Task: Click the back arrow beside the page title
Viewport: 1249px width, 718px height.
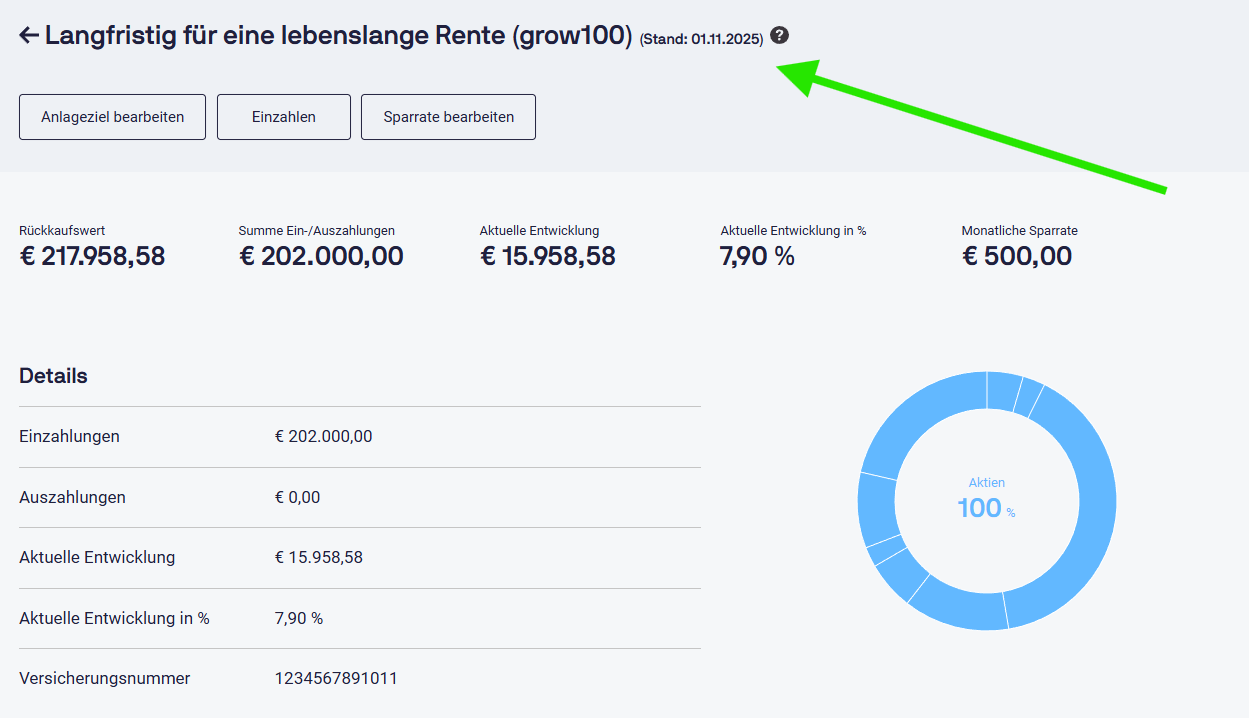Action: click(x=29, y=36)
